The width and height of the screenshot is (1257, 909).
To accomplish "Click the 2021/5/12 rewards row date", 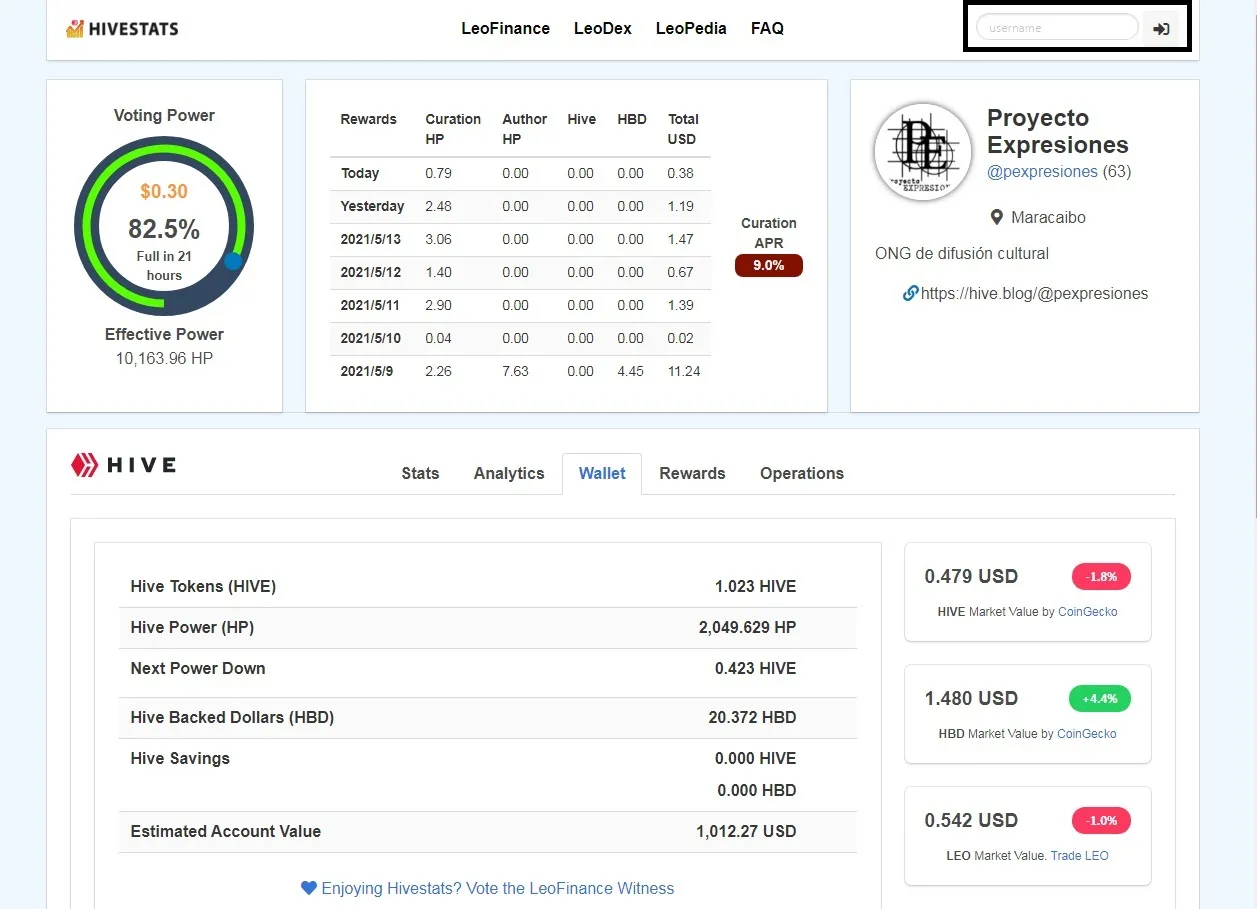I will point(371,272).
